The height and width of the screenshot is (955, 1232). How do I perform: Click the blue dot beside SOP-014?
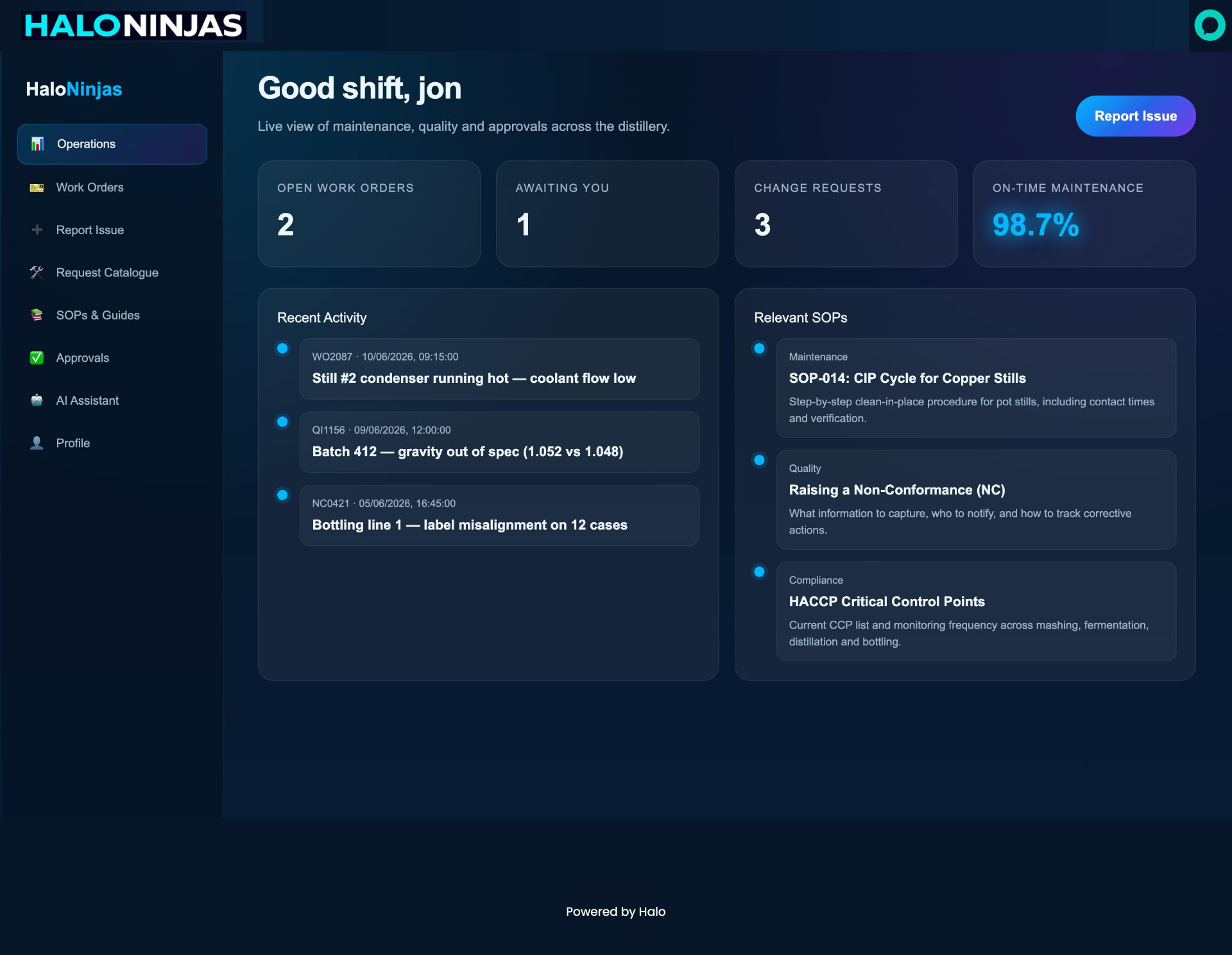tap(759, 348)
